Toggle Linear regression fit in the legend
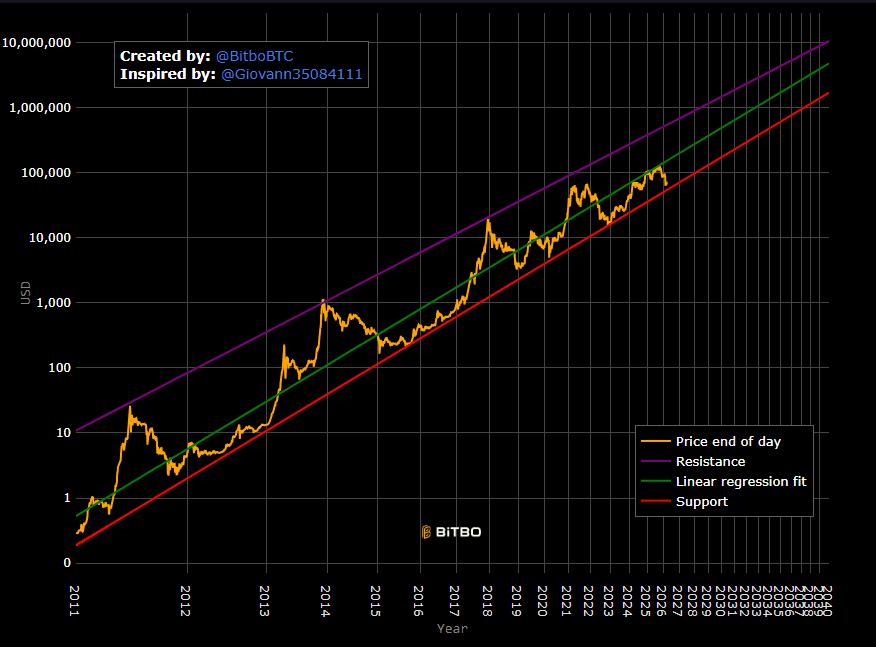 740,481
